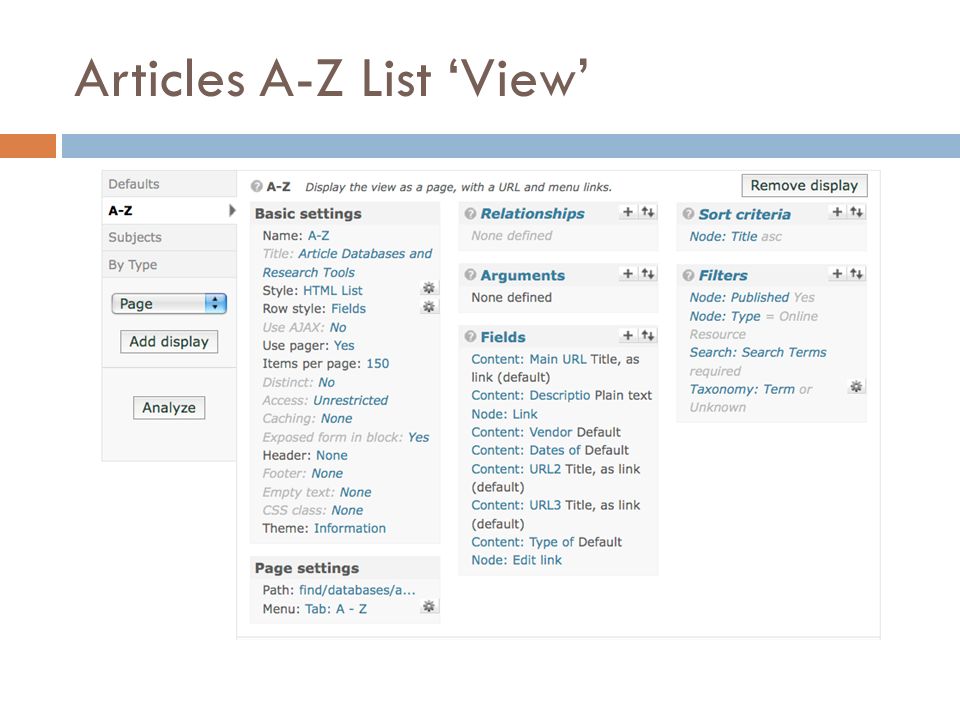Open Taxonomy Term filter settings gear
The image size is (960, 720).
pyautogui.click(x=857, y=387)
